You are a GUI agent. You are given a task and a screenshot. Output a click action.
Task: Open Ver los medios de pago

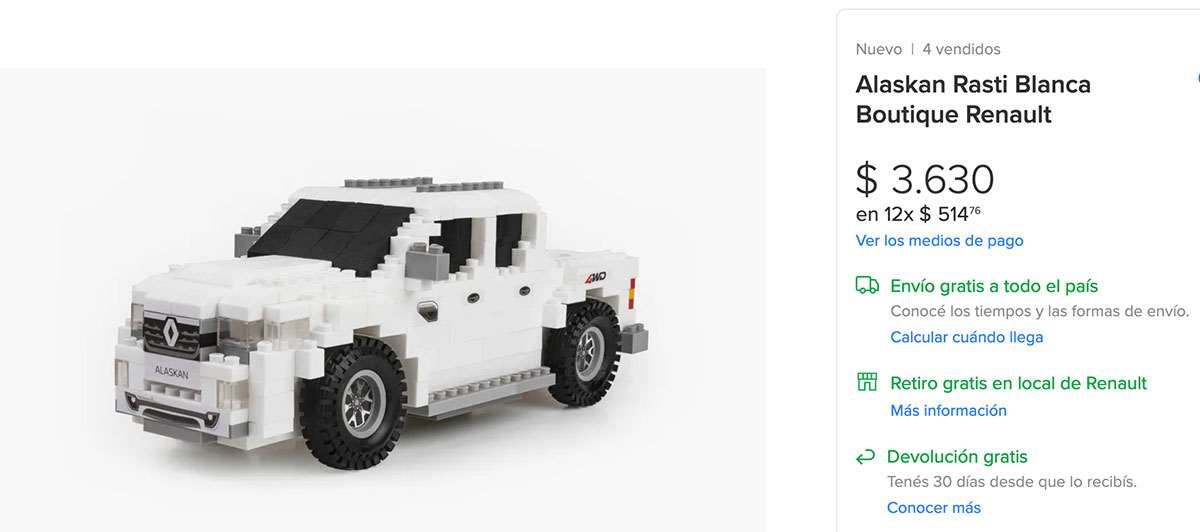[x=939, y=241]
